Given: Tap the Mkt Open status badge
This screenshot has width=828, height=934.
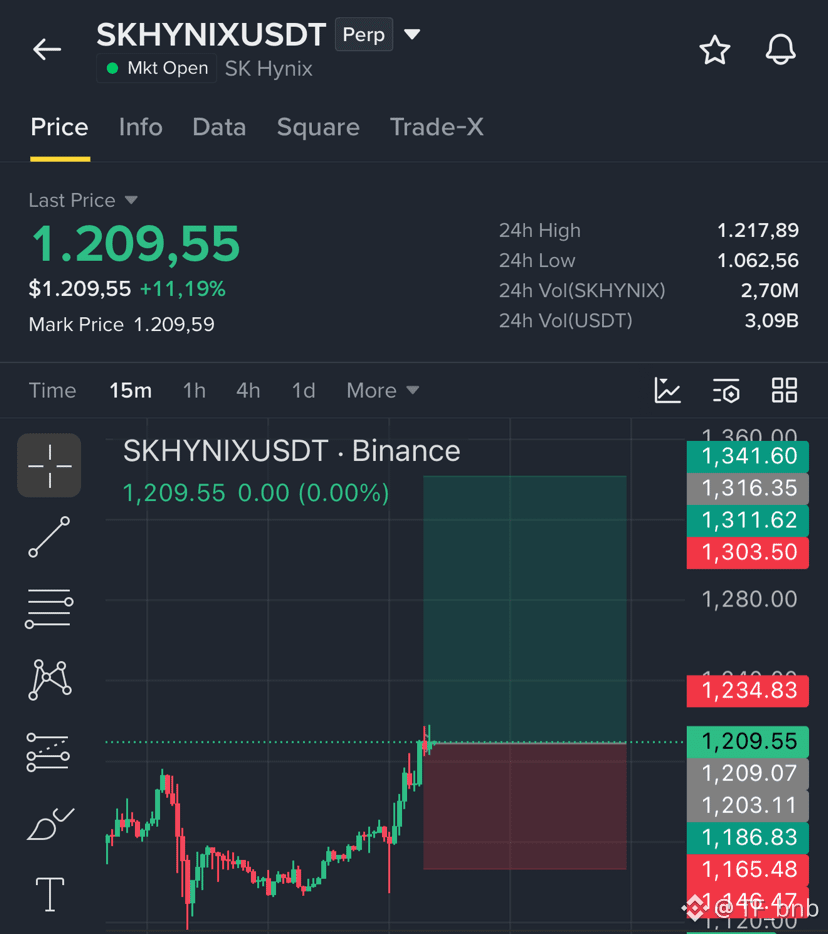Looking at the screenshot, I should coord(157,68).
